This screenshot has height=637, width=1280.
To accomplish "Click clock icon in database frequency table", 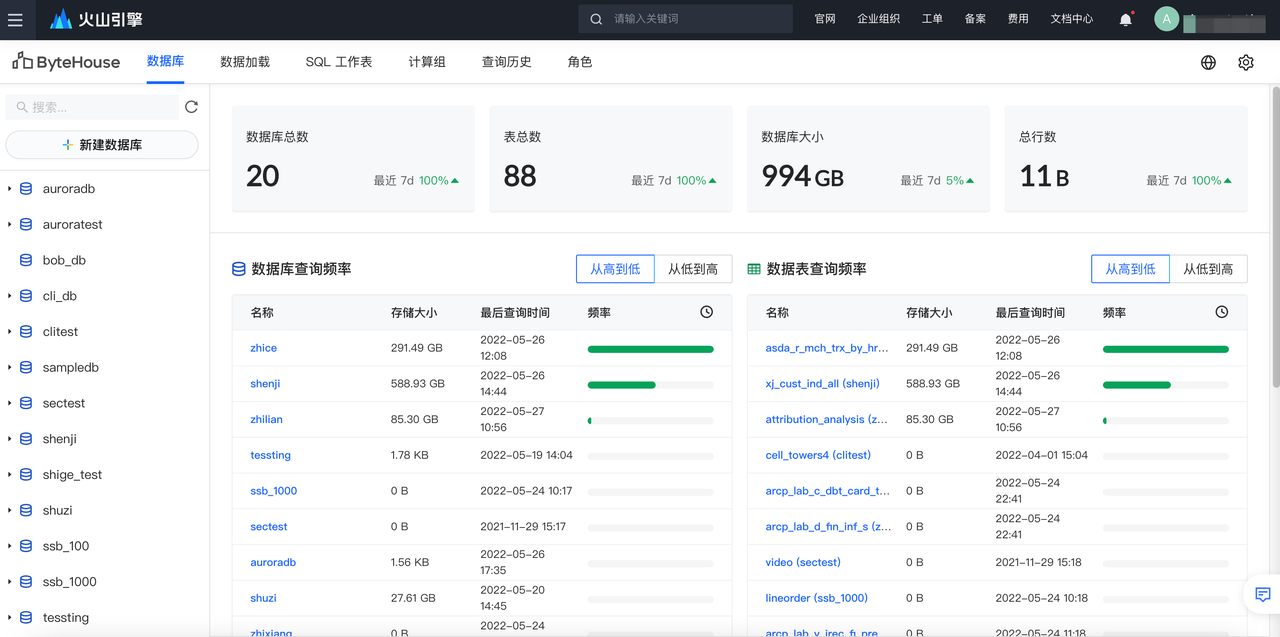I will tap(706, 312).
